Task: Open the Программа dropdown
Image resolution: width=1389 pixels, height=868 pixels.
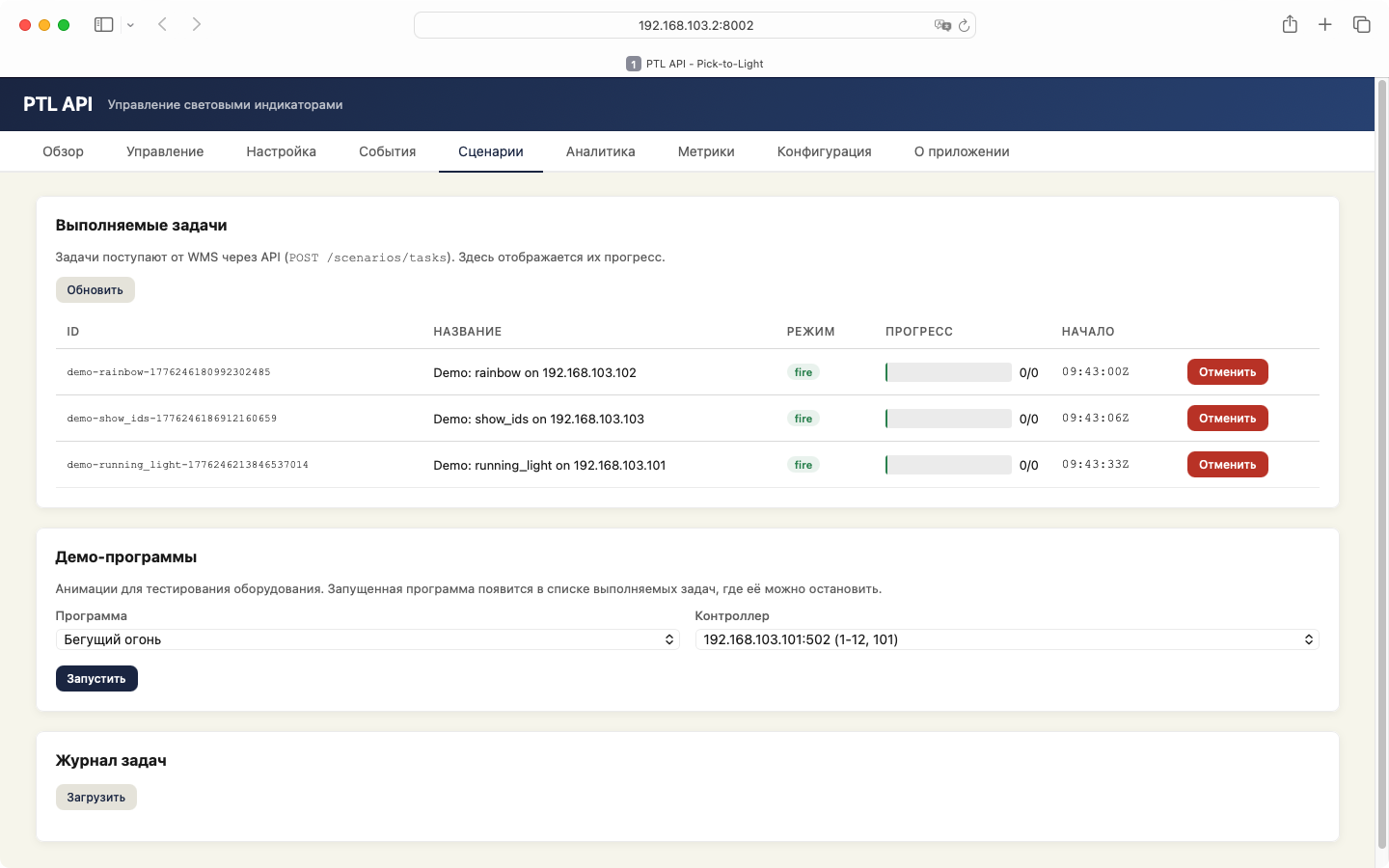Action: pyautogui.click(x=368, y=639)
